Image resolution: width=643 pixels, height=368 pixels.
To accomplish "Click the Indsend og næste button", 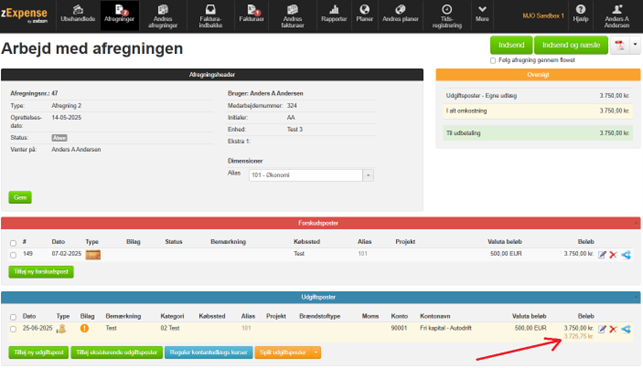I will pyautogui.click(x=571, y=45).
